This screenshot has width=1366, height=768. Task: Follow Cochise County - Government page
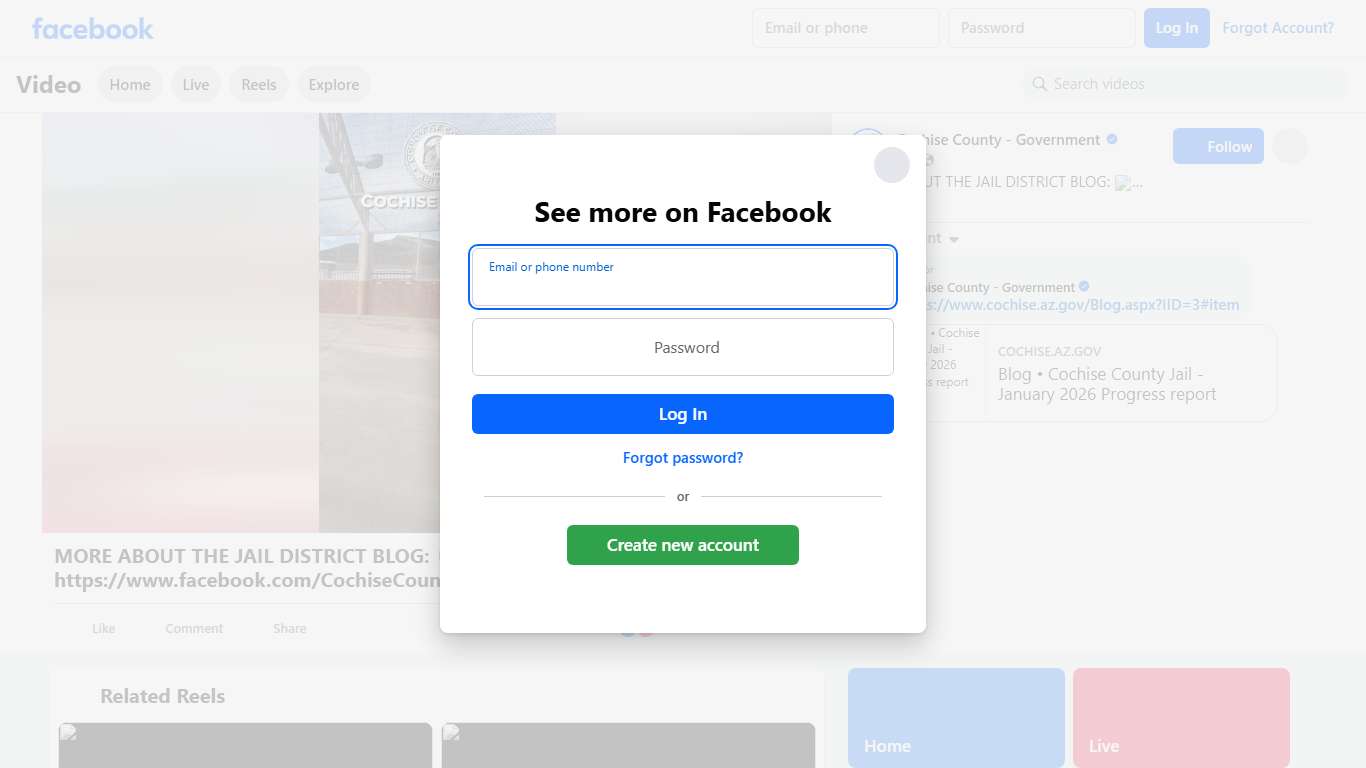tap(1218, 146)
